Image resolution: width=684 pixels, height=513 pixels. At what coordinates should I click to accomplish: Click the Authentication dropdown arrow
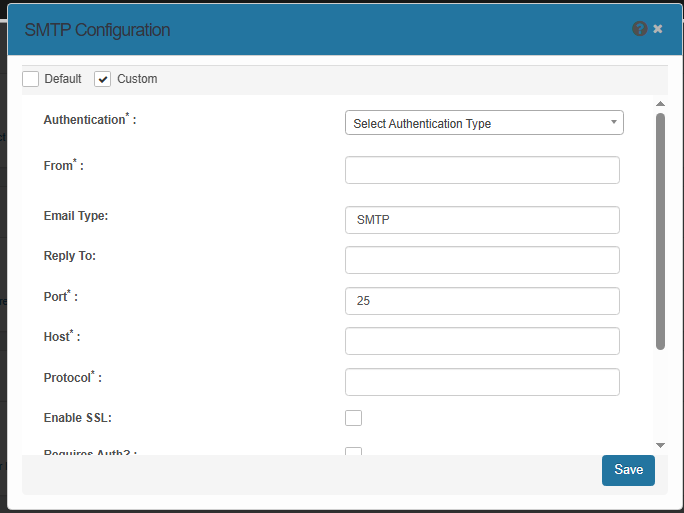coord(613,123)
